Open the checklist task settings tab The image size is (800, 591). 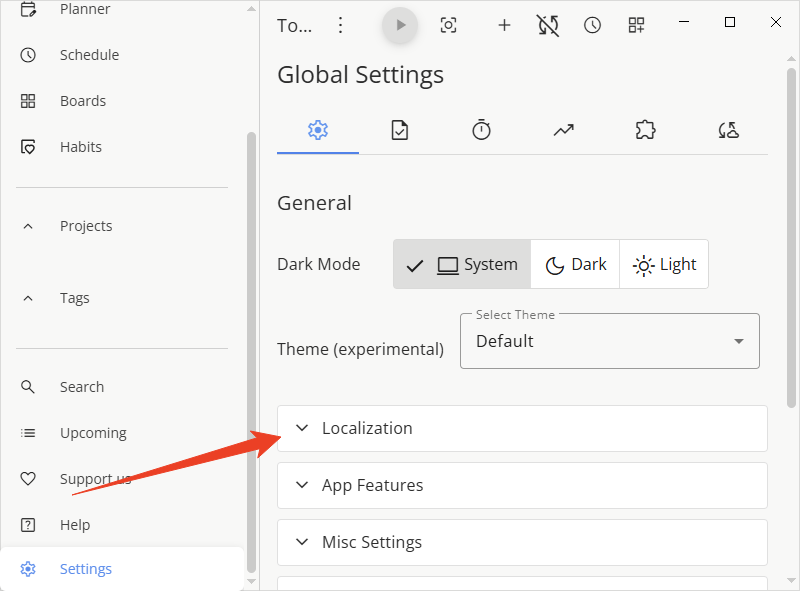(399, 129)
